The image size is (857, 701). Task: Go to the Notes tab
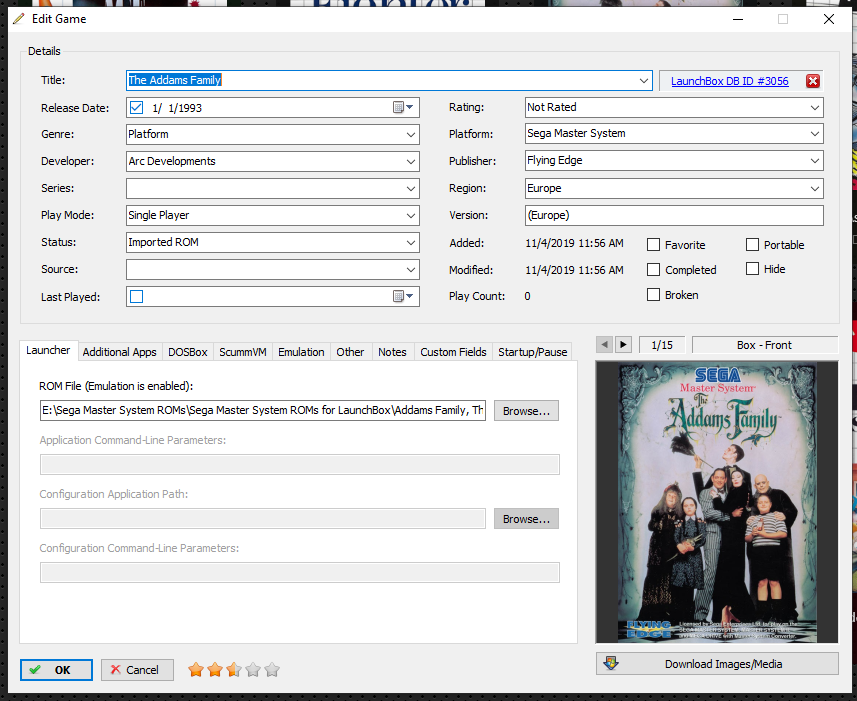click(x=392, y=352)
